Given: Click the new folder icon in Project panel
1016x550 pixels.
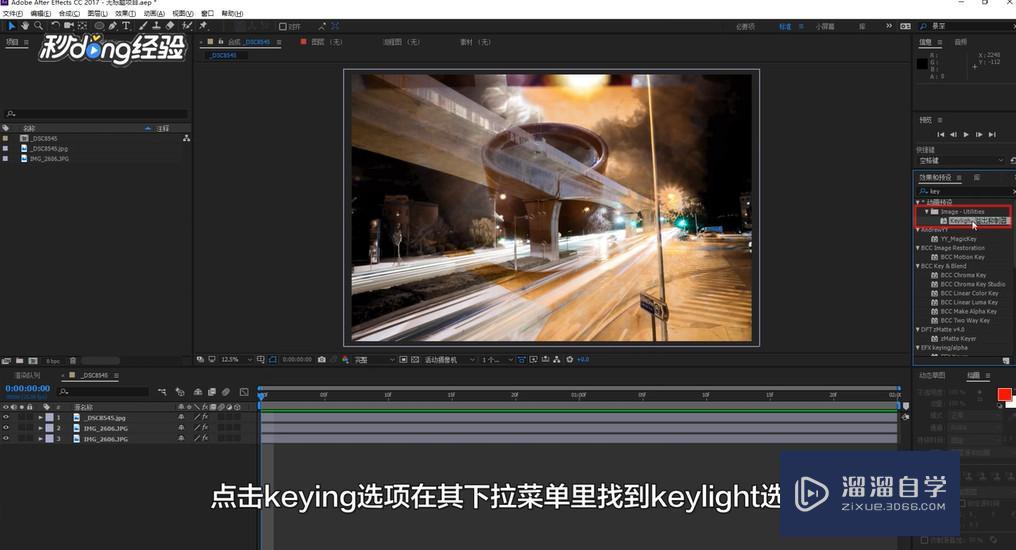Looking at the screenshot, I should pos(19,361).
